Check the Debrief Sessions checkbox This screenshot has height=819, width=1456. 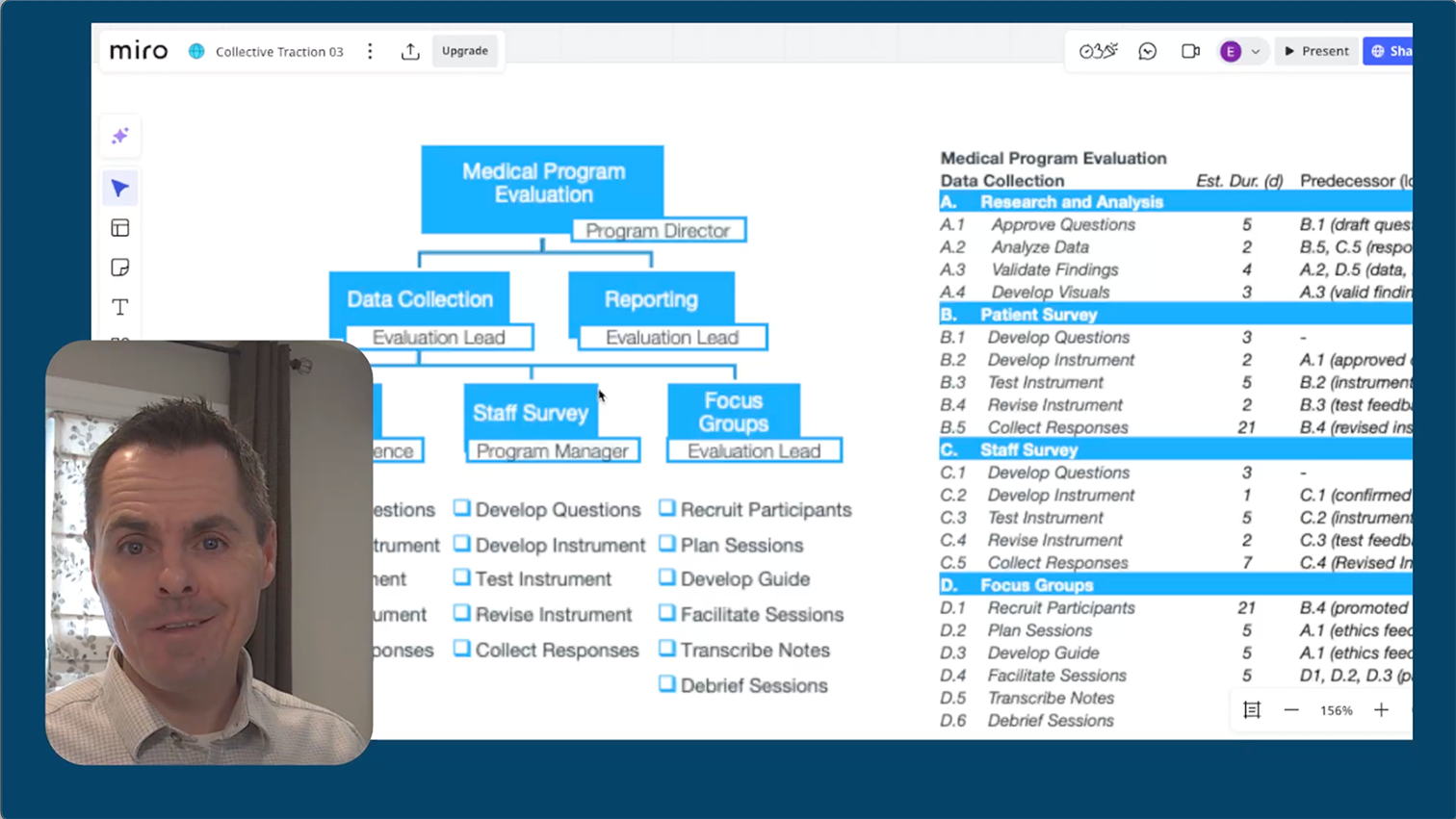point(666,684)
